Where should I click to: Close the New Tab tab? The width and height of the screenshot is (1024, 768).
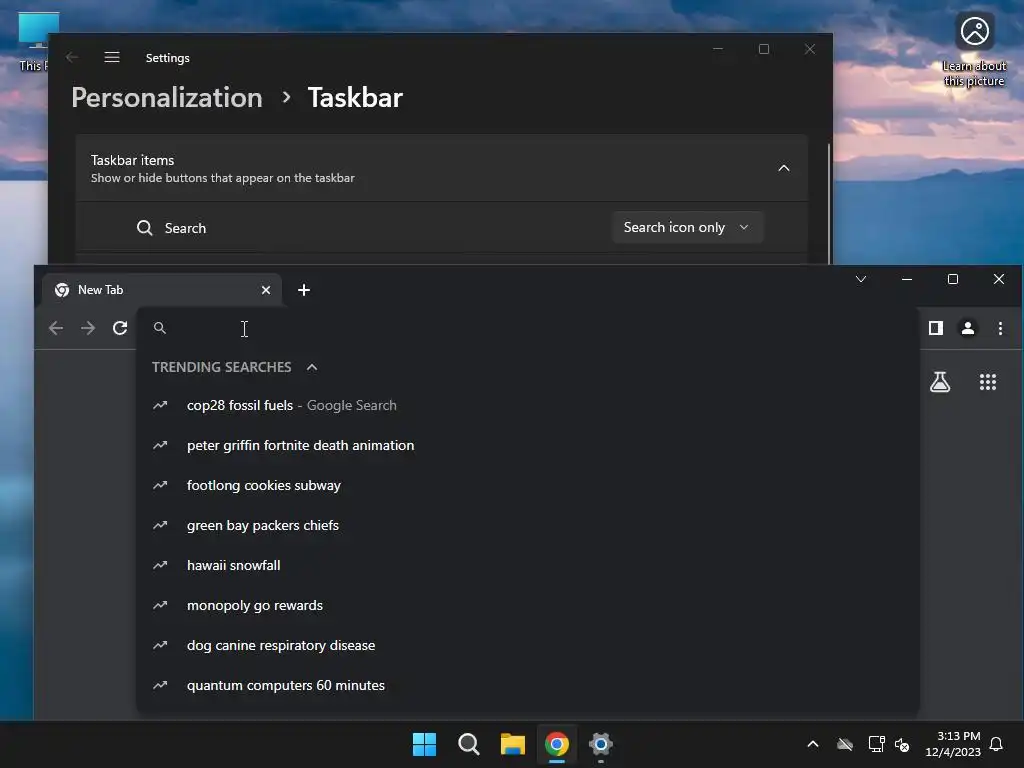266,290
